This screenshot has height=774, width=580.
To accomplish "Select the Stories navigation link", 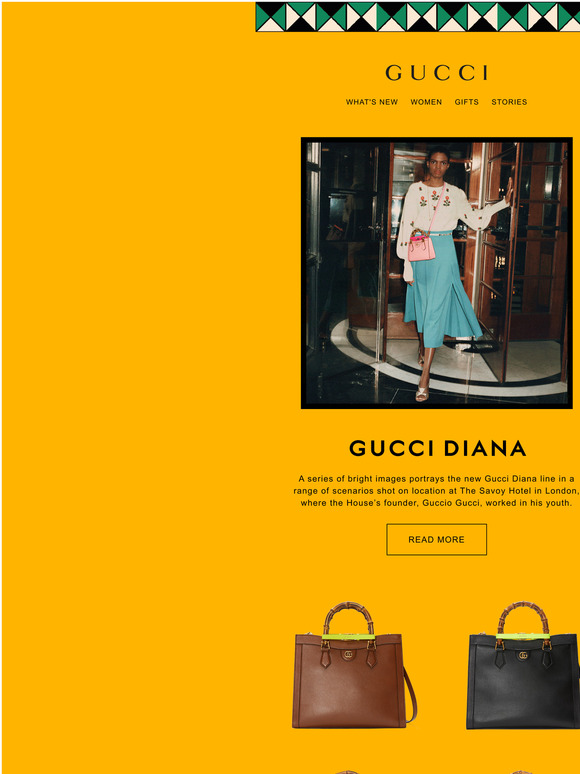I will pyautogui.click(x=509, y=102).
